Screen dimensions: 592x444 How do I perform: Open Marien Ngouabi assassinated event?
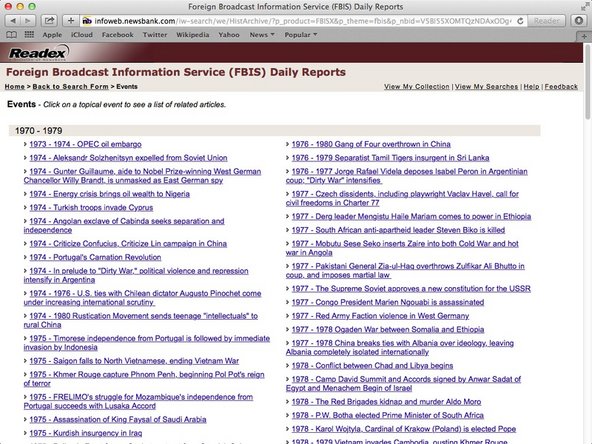pos(388,302)
